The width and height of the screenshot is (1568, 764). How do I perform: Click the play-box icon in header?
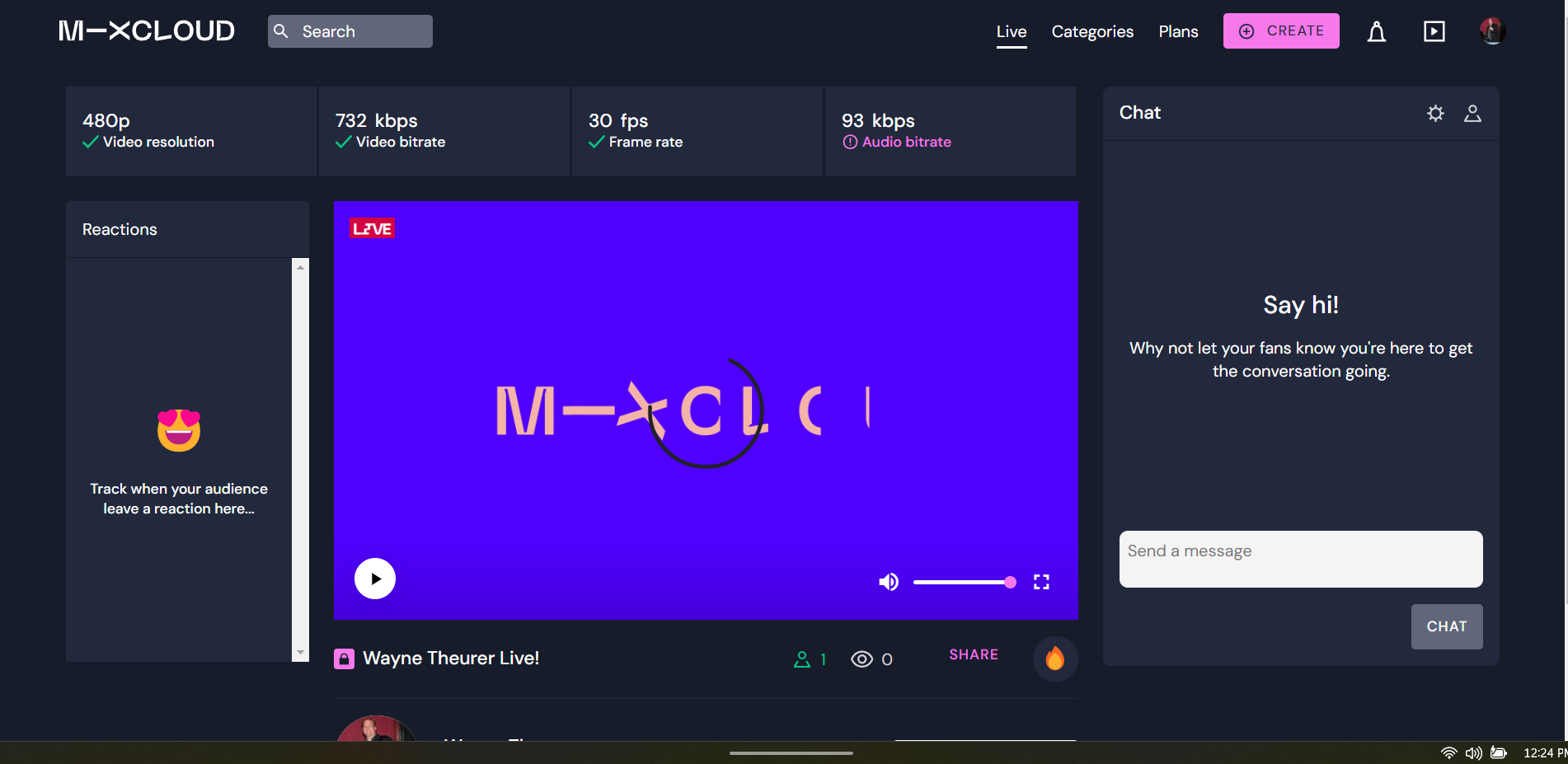pyautogui.click(x=1434, y=31)
